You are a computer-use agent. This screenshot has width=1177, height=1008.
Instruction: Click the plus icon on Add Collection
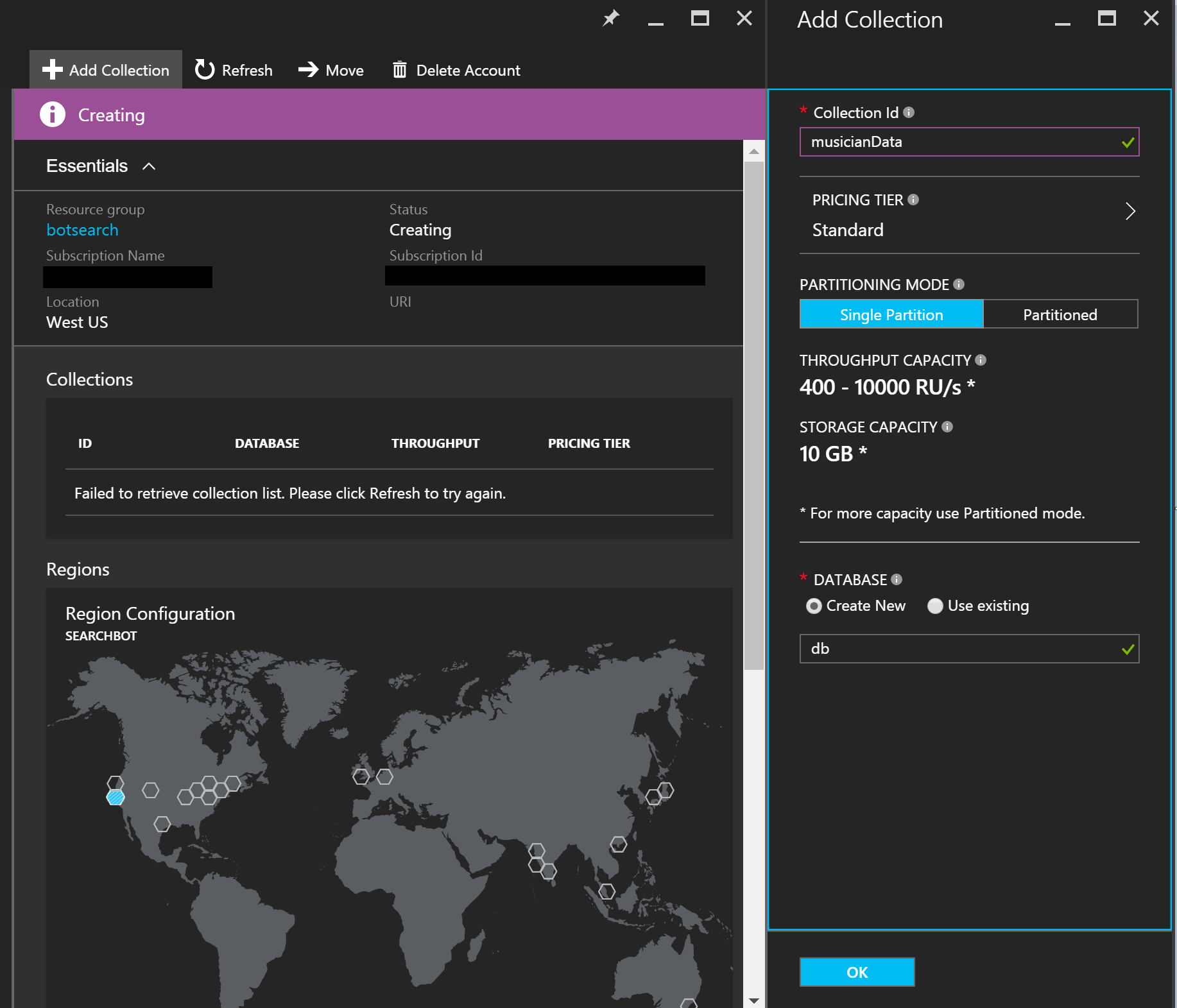tap(53, 69)
